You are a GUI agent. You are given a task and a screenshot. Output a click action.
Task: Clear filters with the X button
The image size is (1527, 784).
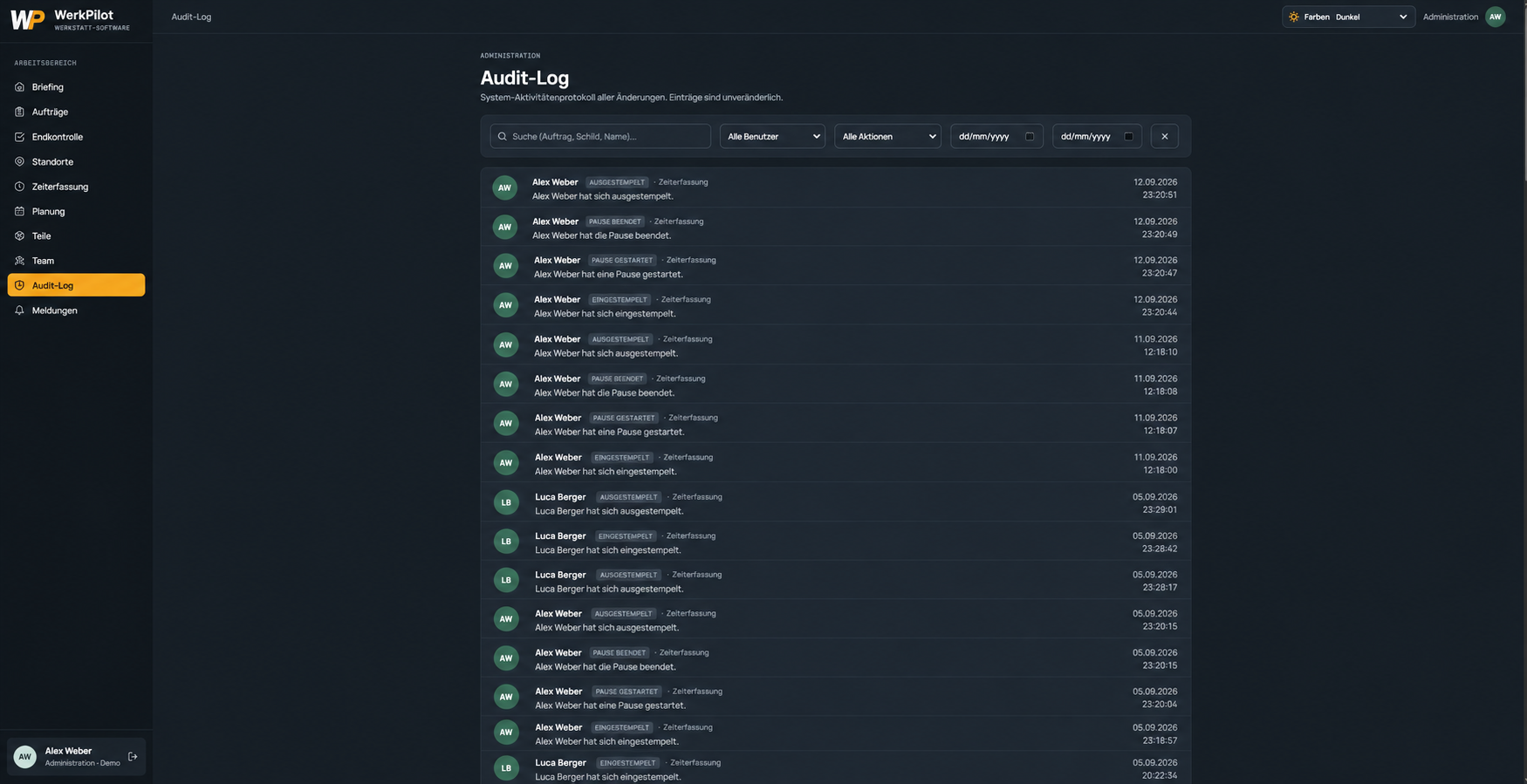click(x=1165, y=136)
